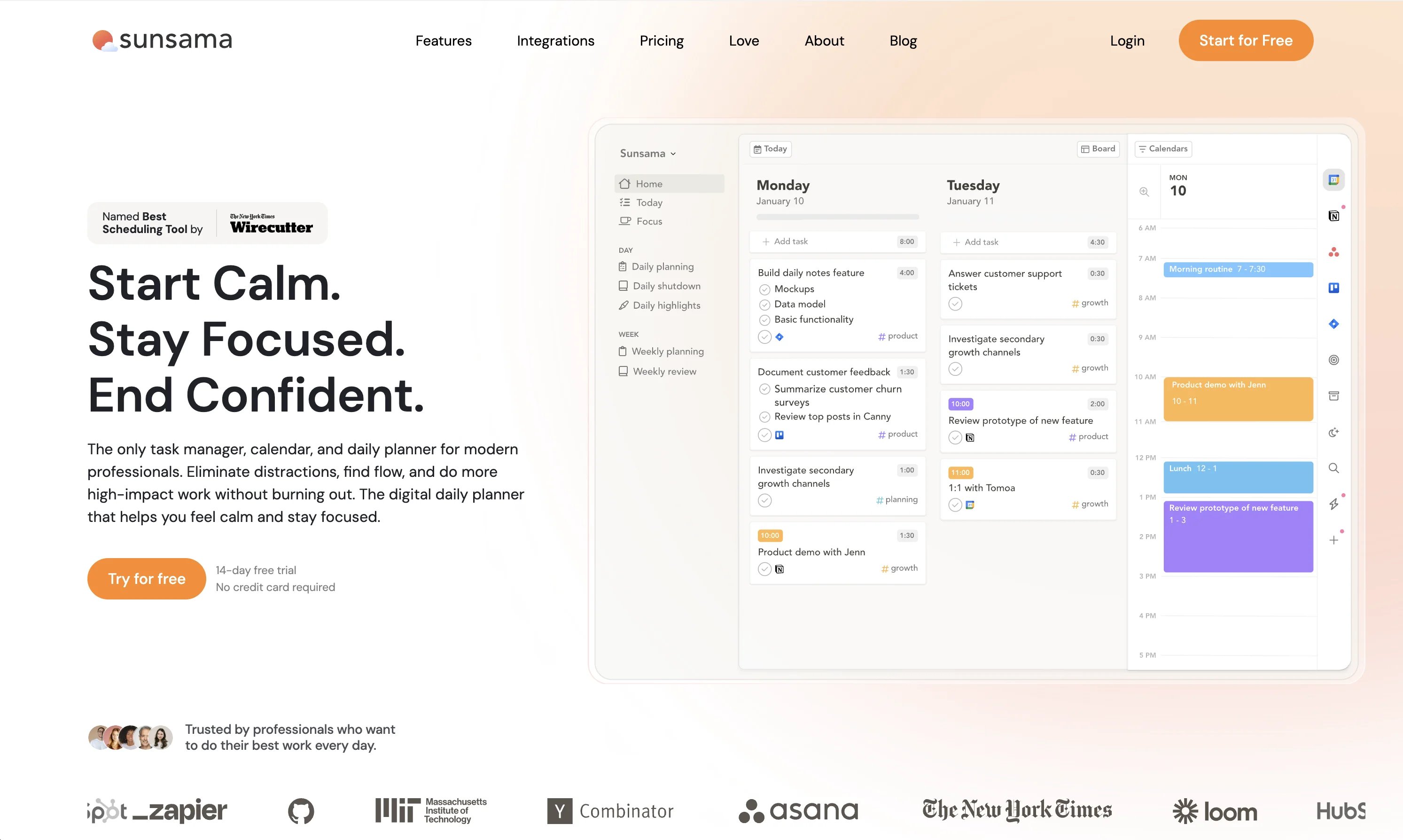Screen dimensions: 1403x840
Task: Click the asana logo in trusted row
Action: pyautogui.click(x=798, y=810)
